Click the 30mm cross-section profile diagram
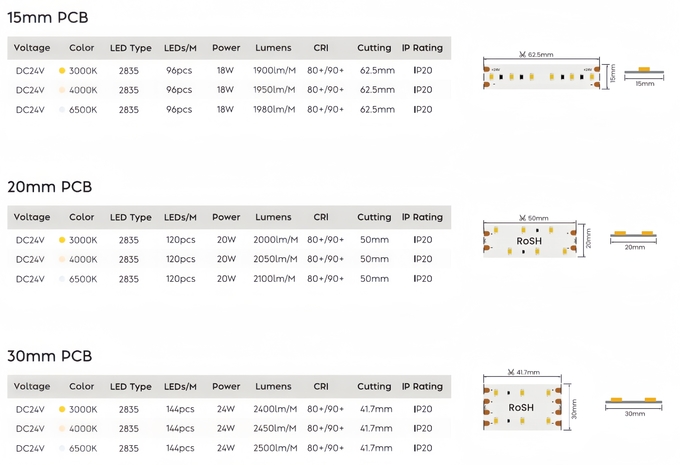This screenshot has width=680, height=465. pyautogui.click(x=634, y=401)
